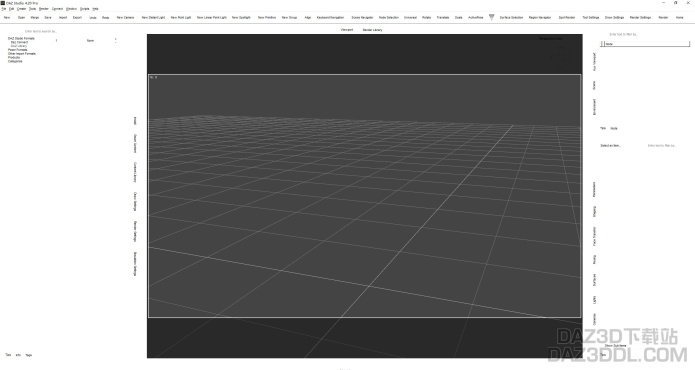Viewport: 695px width, 370px height.
Task: Click Save in the toolbar
Action: point(48,18)
